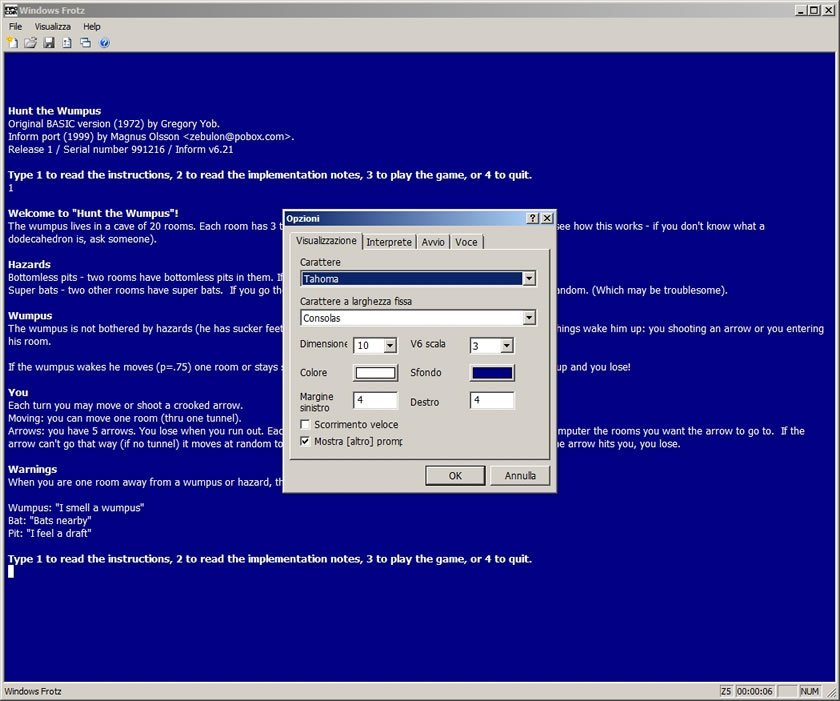Viewport: 840px width, 701px height.
Task: Click the blue Help question icon
Action: (104, 43)
